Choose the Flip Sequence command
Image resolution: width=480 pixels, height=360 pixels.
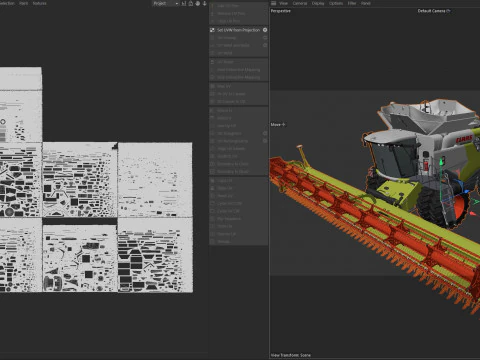tap(238, 219)
